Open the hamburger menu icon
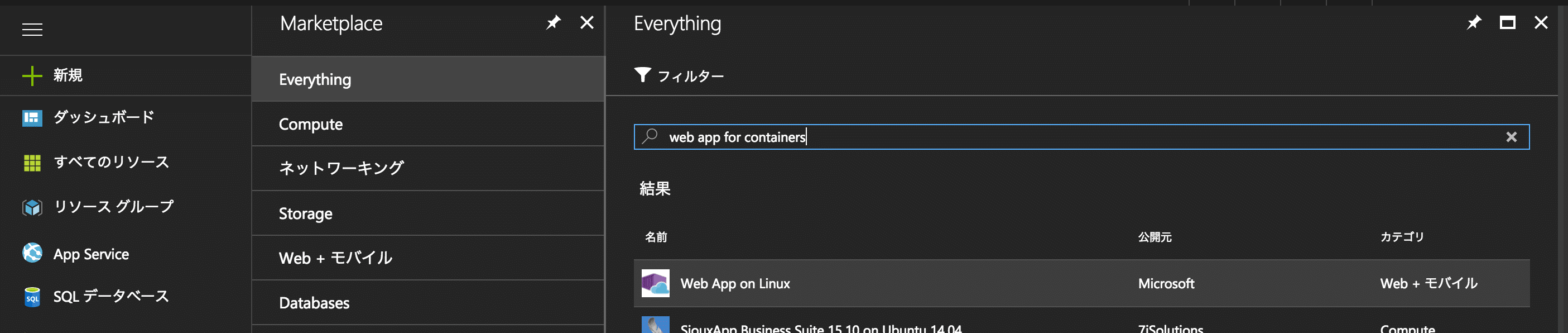Screen dimensions: 1568x333 pos(32,29)
